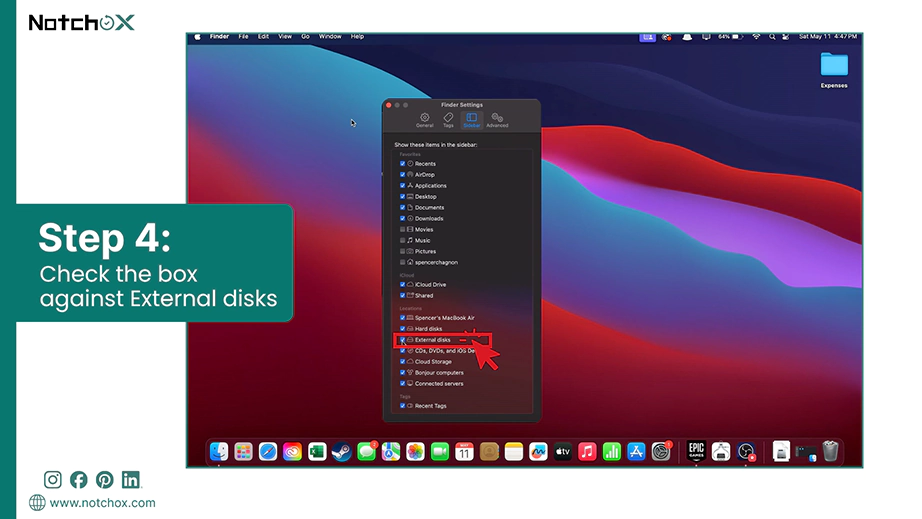The image size is (922, 519).
Task: Enable the Pictures checkbox
Action: 403,252
